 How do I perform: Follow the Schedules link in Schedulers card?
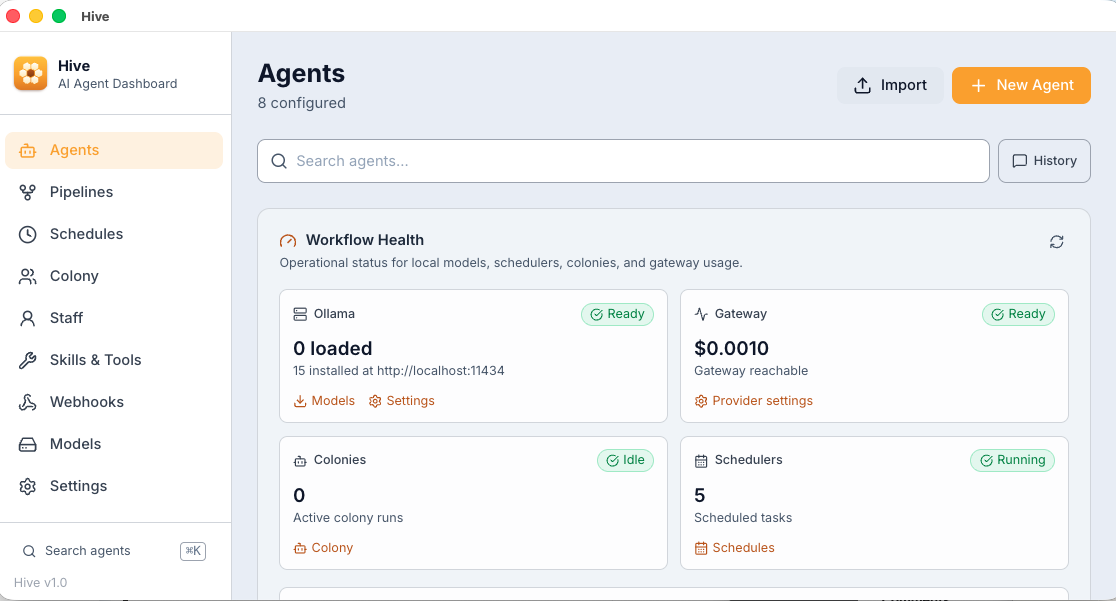tap(735, 548)
